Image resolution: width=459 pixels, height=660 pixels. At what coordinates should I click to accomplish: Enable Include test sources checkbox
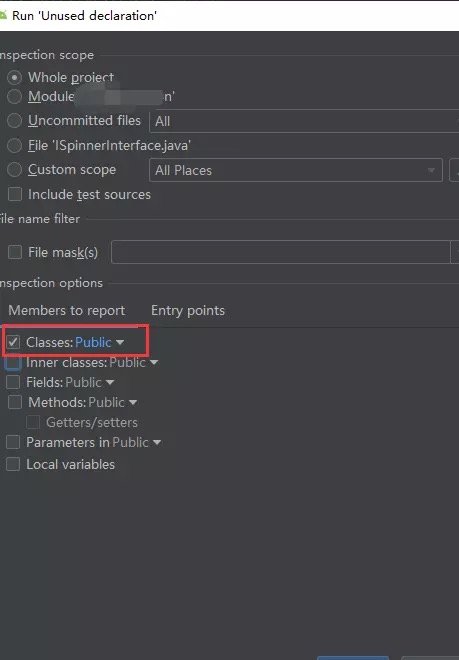tap(15, 194)
